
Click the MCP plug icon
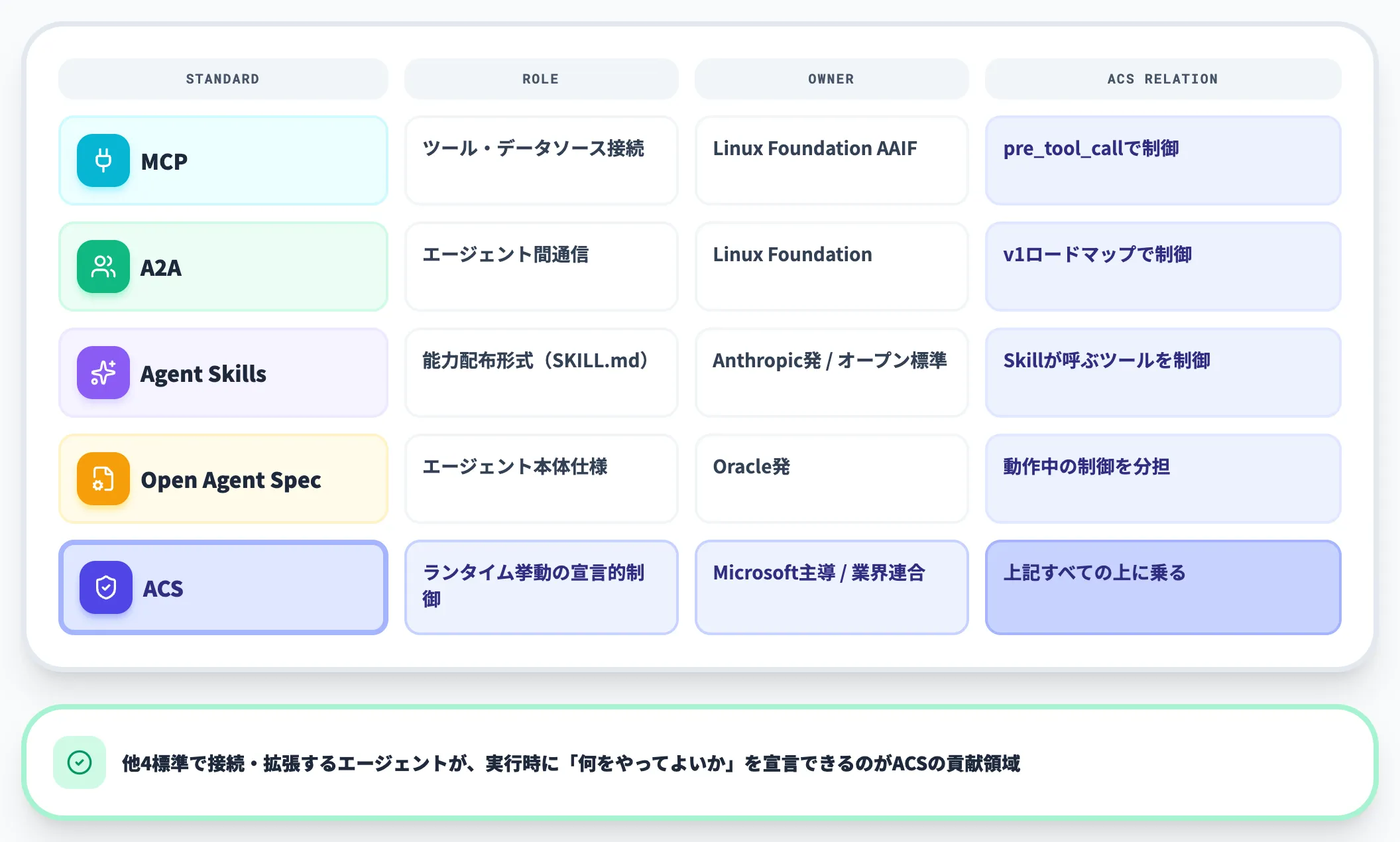tap(103, 160)
